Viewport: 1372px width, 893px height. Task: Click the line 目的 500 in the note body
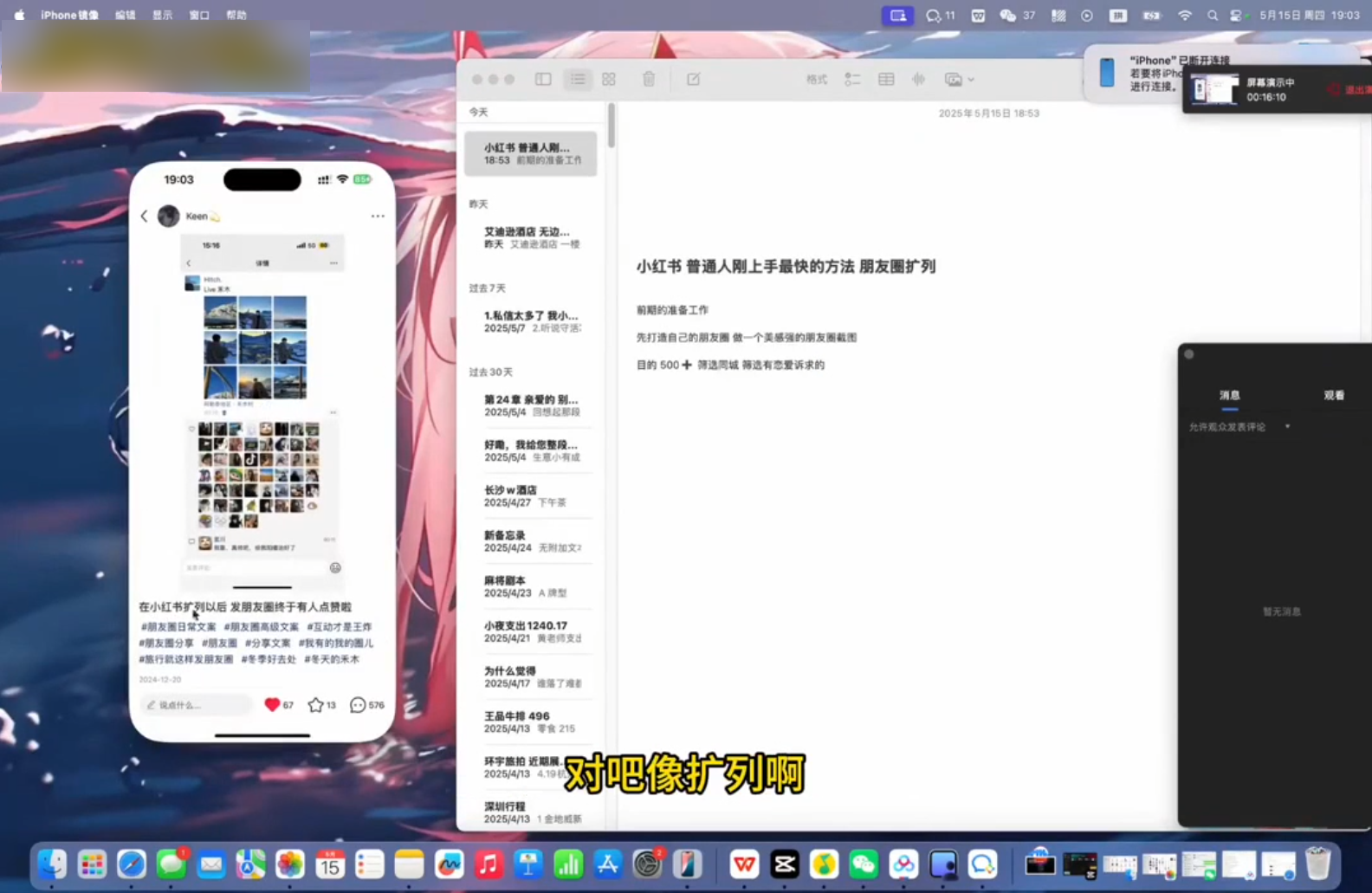730,365
